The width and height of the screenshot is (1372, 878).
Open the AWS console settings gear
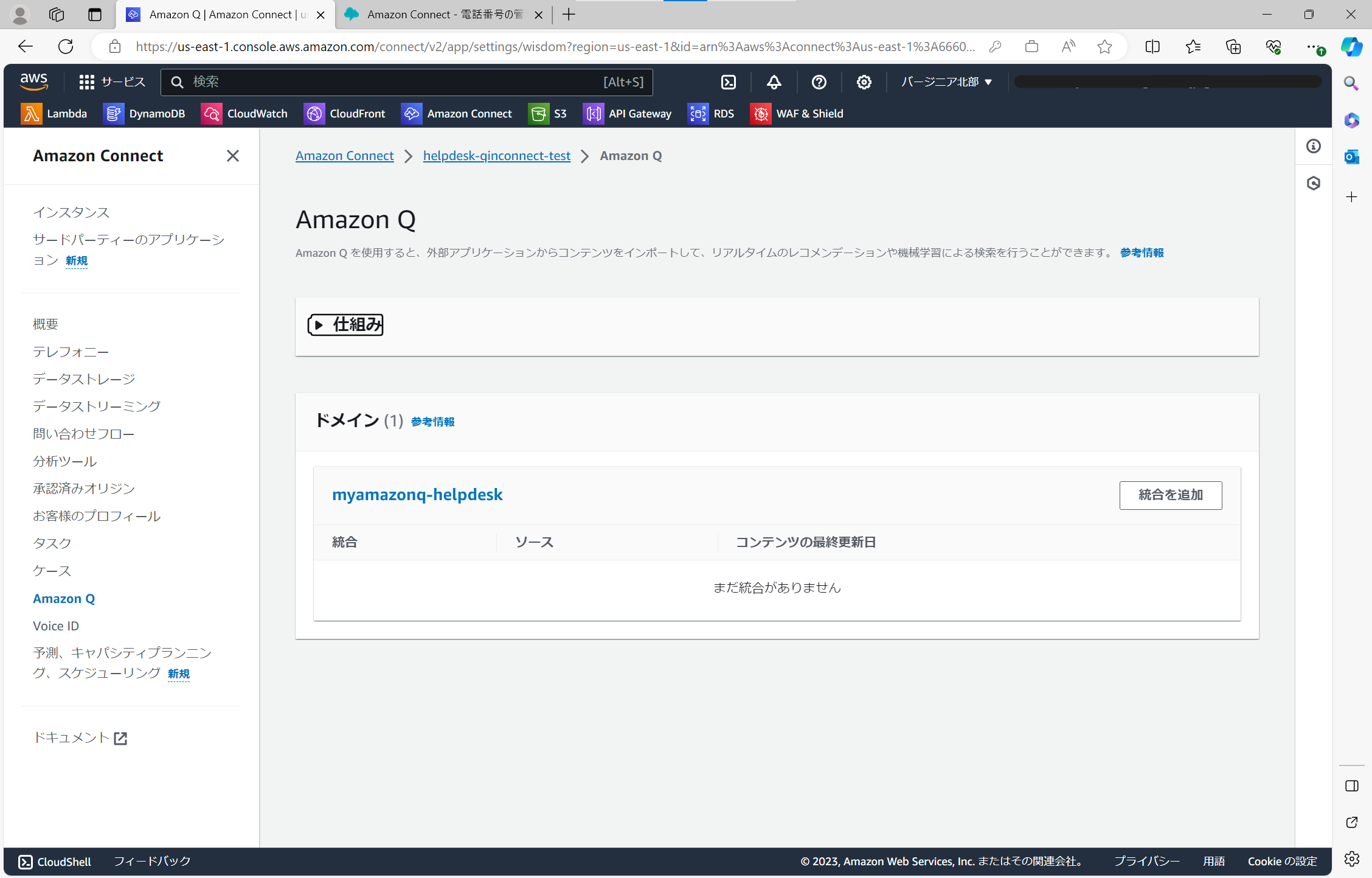click(x=864, y=82)
